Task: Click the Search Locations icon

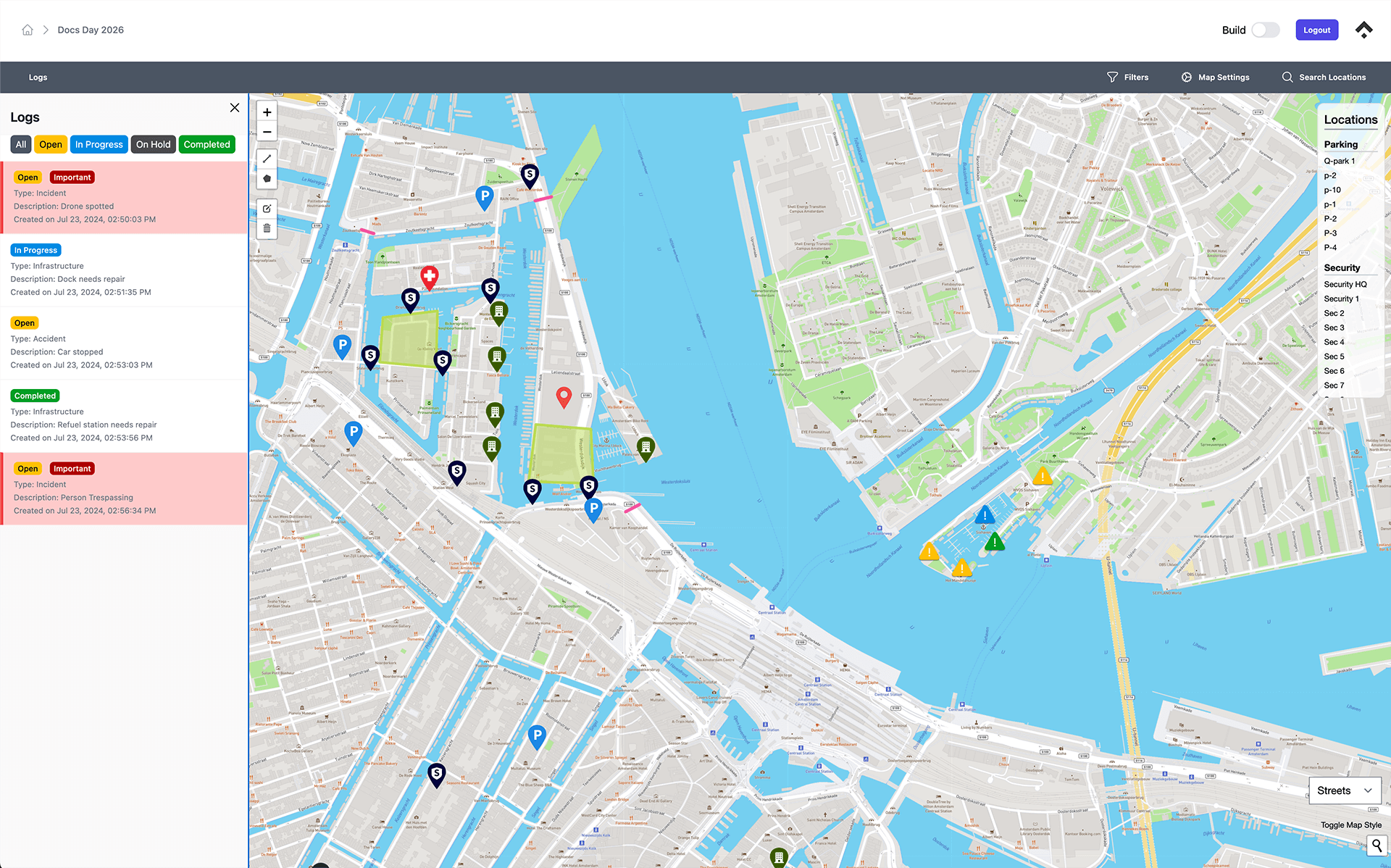Action: 1287,77
